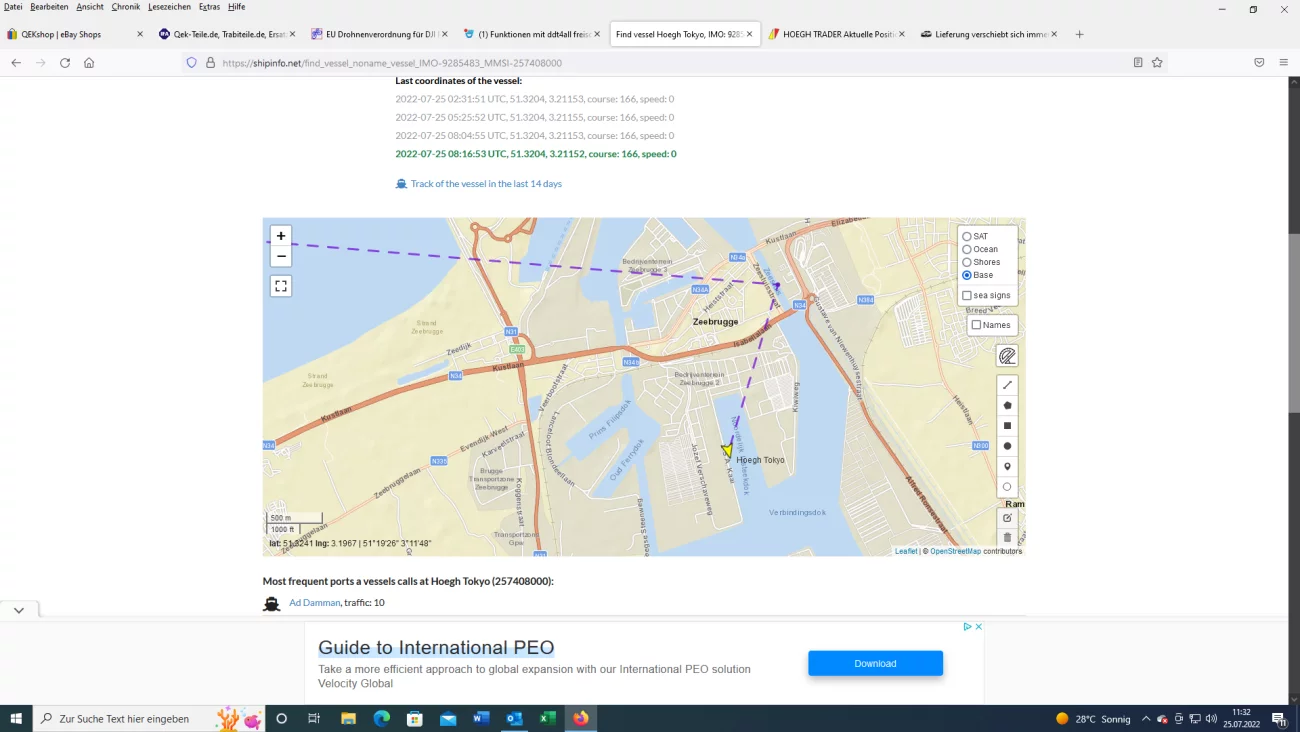The image size is (1300, 732).
Task: Open the Extras menu
Action: click(209, 7)
